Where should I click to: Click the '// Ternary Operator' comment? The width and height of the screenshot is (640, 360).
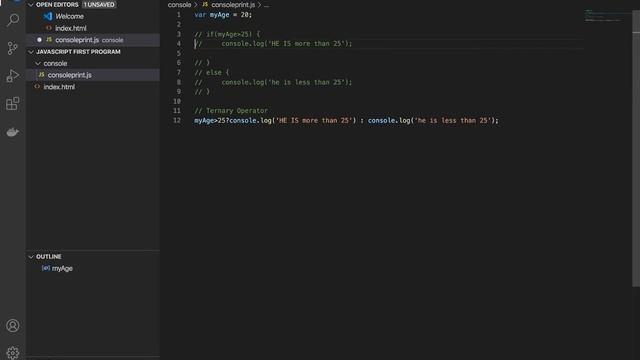tap(231, 111)
